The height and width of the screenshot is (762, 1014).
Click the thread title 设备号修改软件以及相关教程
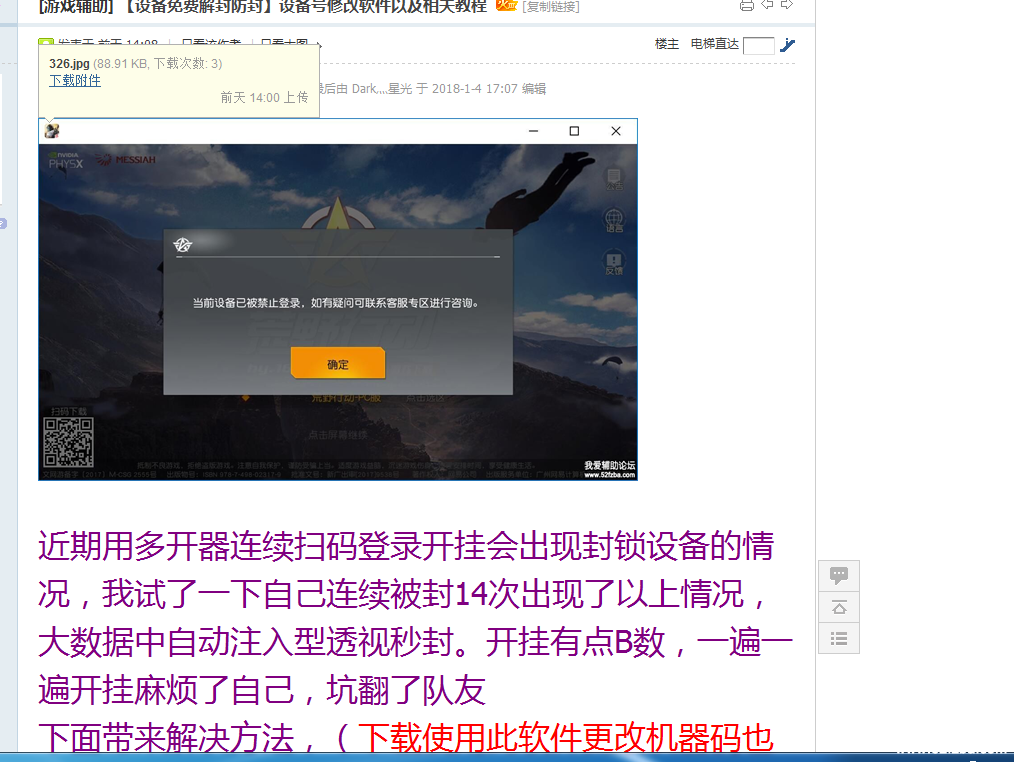[382, 7]
